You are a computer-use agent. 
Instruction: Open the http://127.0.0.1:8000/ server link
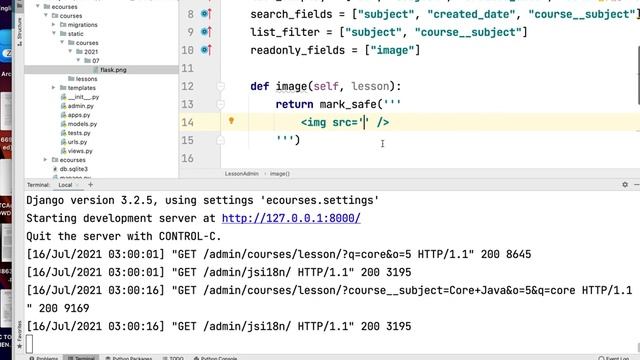(291, 218)
